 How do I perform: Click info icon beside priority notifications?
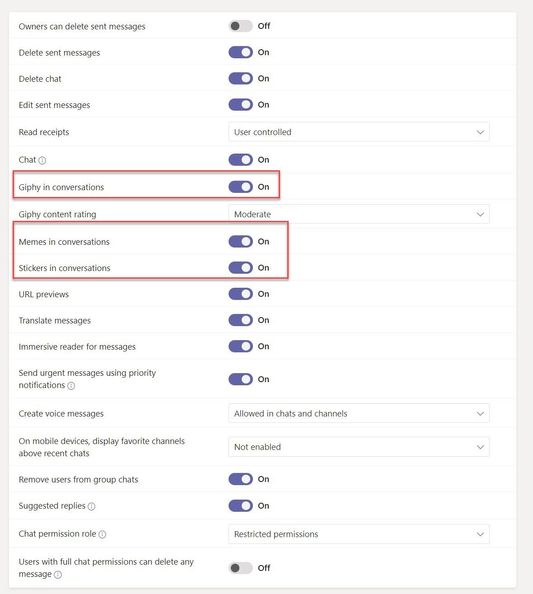tap(71, 386)
